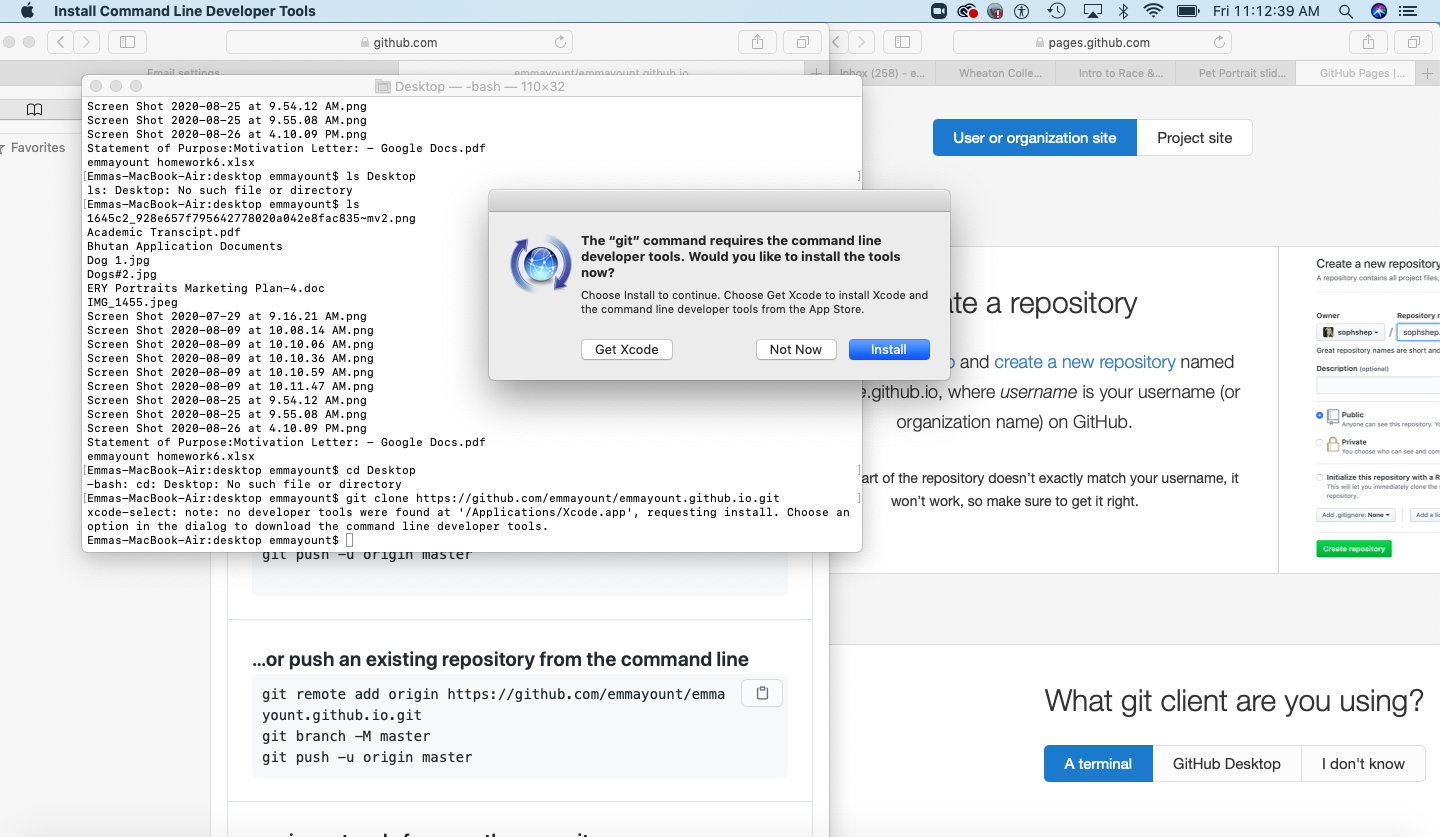Click 'IMG_1455.jpeg' in Terminal listing
The image size is (1440, 837).
[x=132, y=302]
